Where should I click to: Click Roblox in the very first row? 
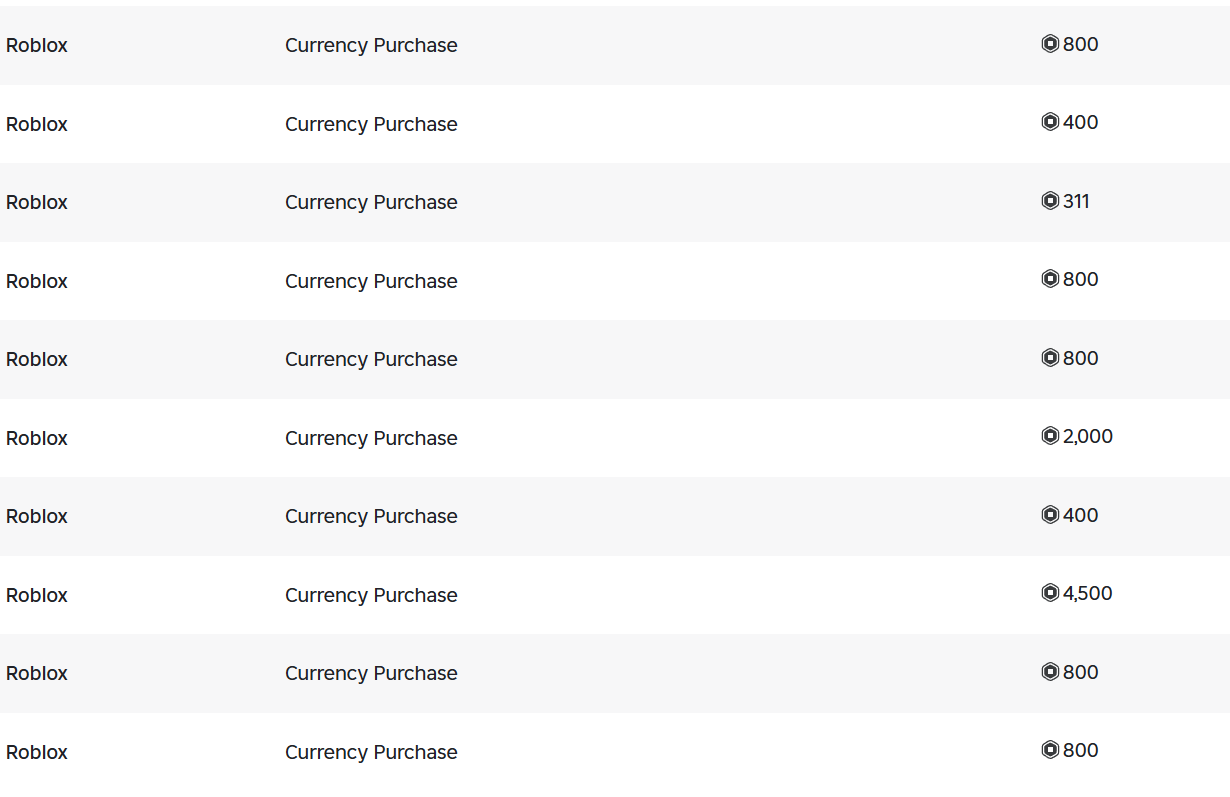pyautogui.click(x=37, y=45)
